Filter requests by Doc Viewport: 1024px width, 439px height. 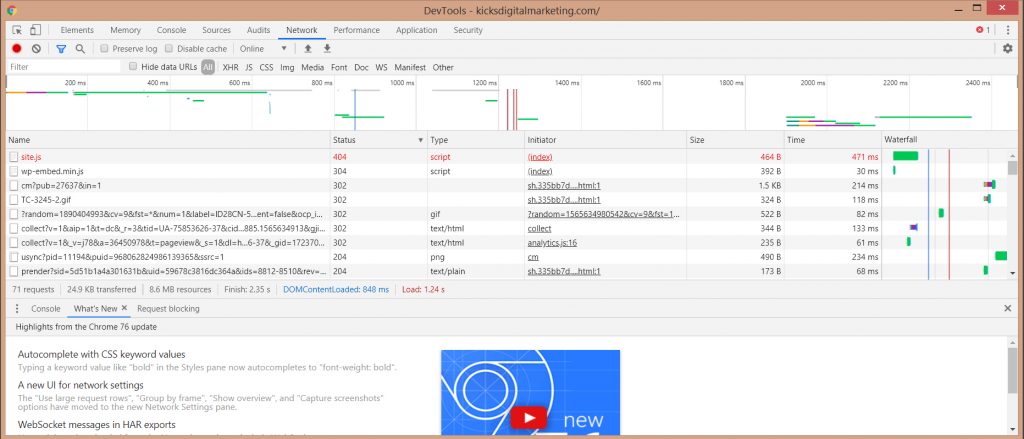(x=361, y=67)
